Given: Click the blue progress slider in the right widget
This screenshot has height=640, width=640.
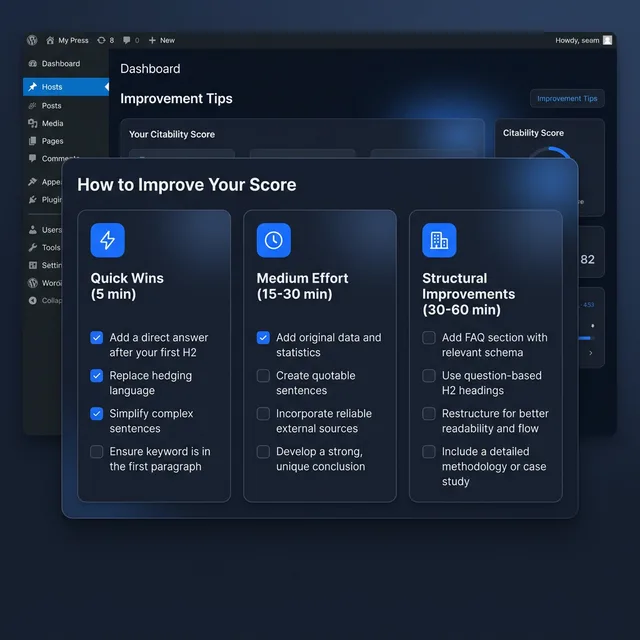Looking at the screenshot, I should 585,338.
